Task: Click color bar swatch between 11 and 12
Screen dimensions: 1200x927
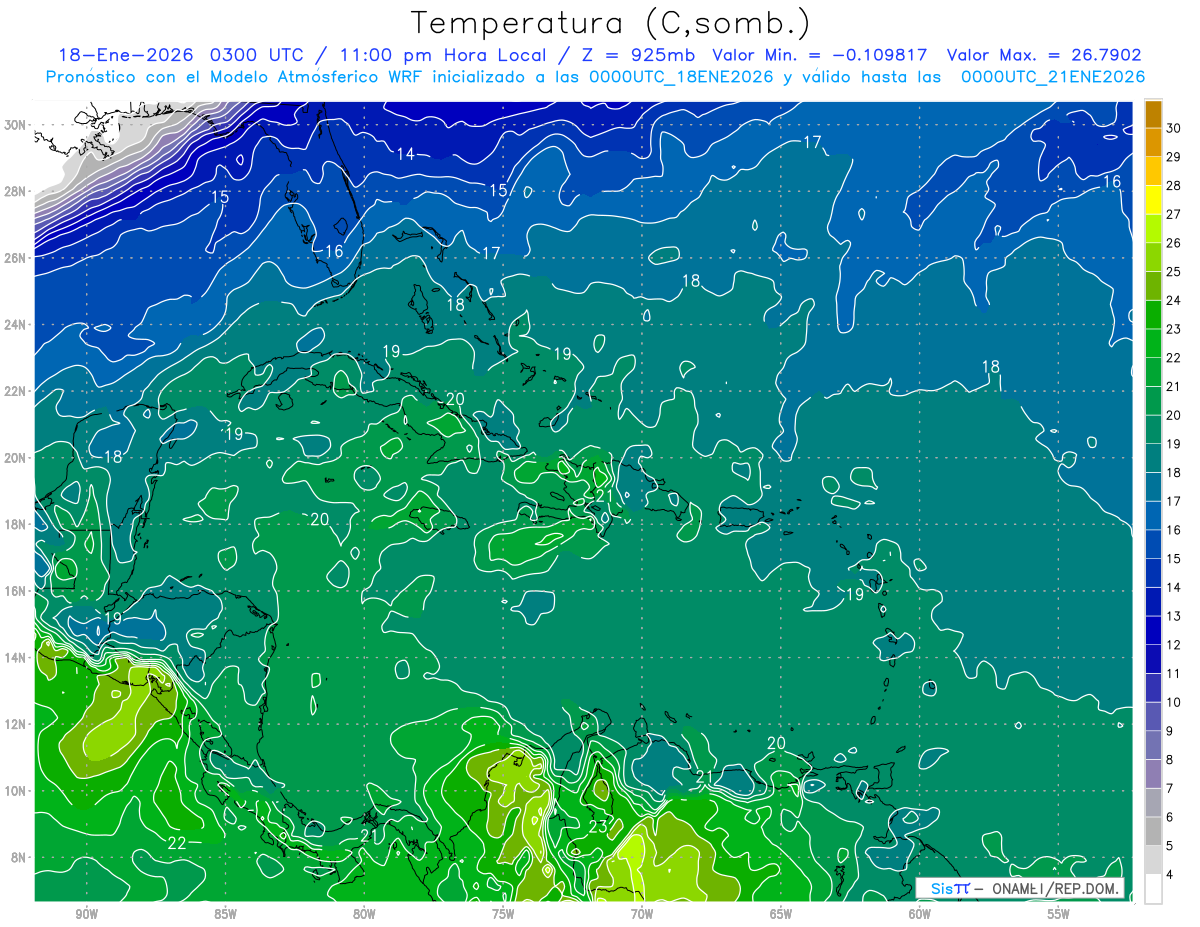Action: (1153, 659)
